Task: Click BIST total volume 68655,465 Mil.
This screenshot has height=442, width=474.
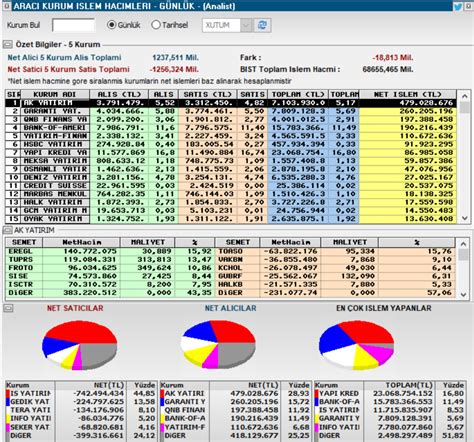Action: [388, 70]
